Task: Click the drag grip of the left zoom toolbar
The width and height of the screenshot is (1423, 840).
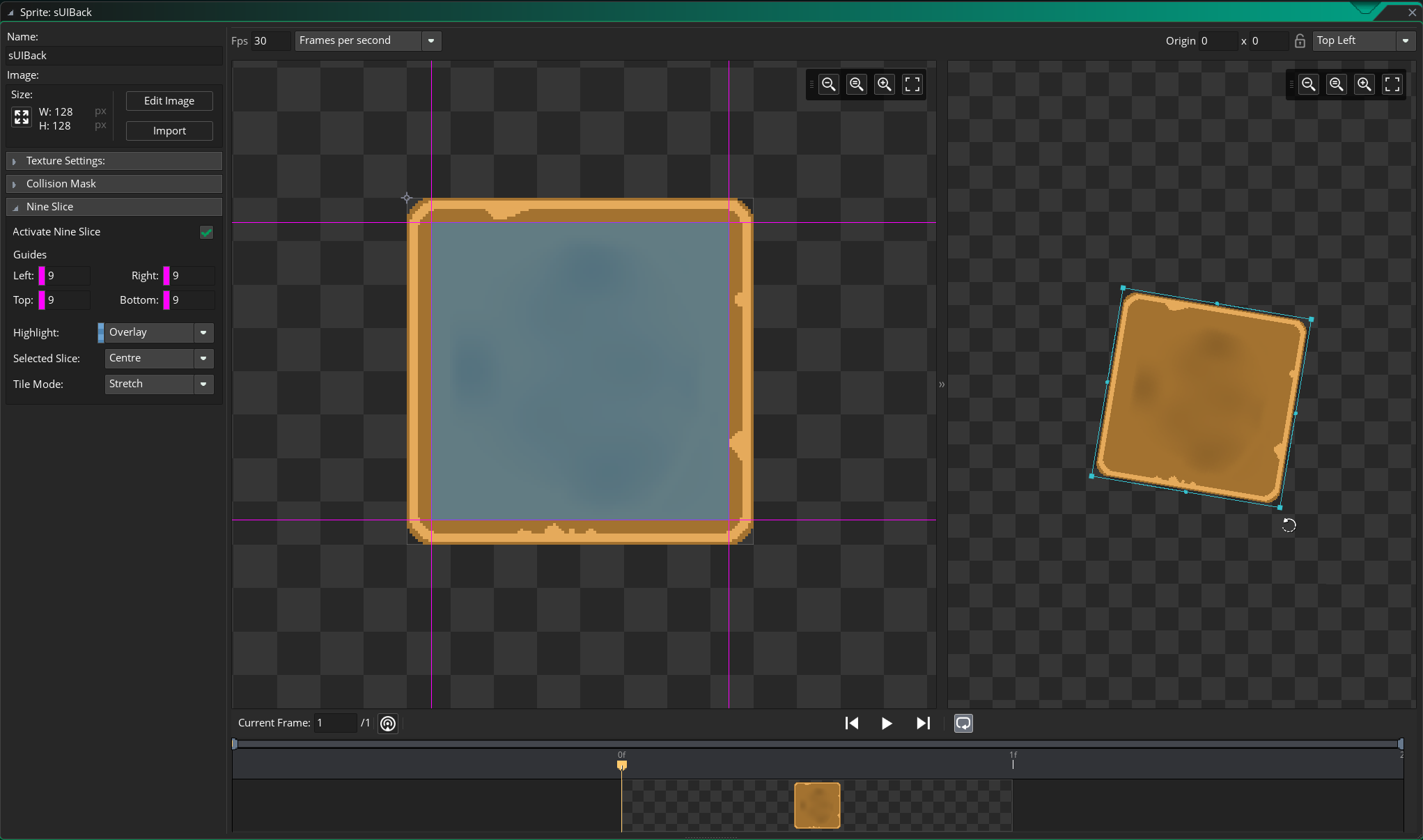Action: point(811,84)
